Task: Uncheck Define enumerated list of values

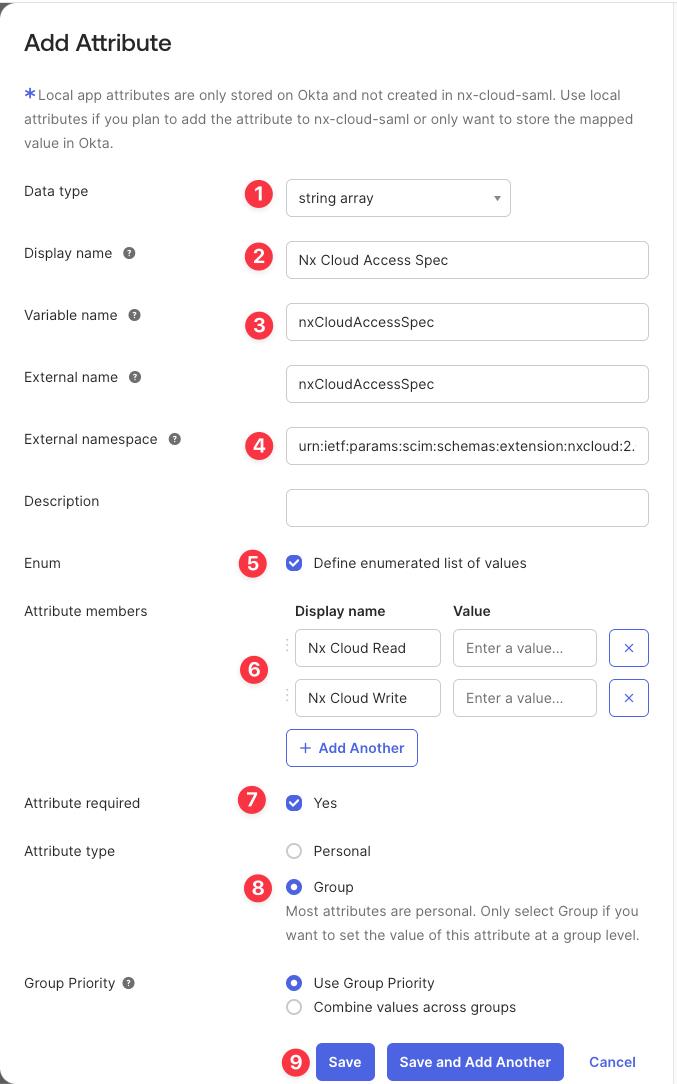Action: click(x=294, y=563)
